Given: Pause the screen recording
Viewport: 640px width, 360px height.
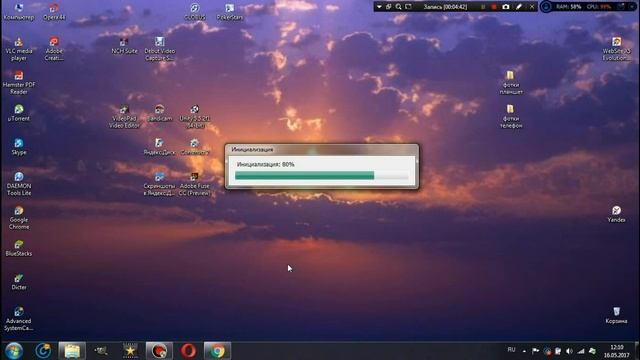Looking at the screenshot, I should click(x=483, y=7).
